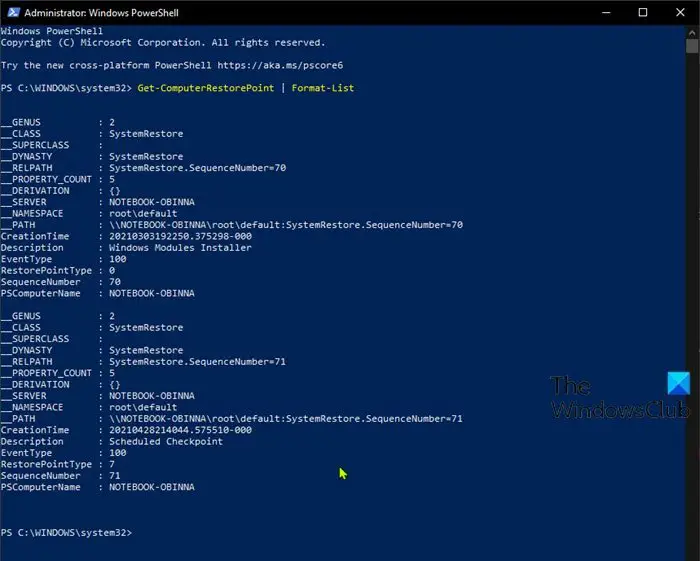The image size is (700, 561).
Task: Click the vertical scrollbar thumb
Action: click(x=692, y=46)
